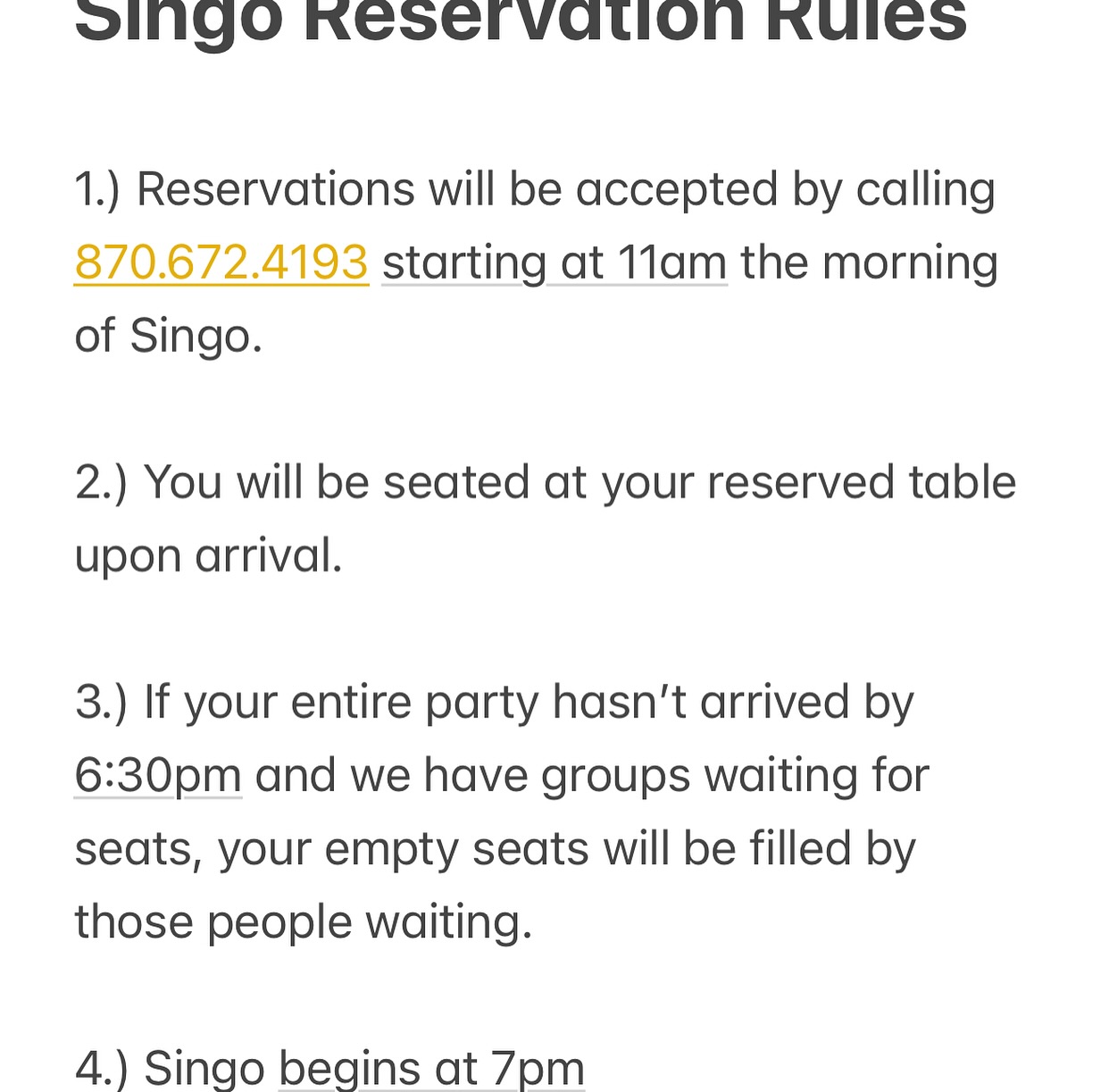Viewport: 1109px width, 1092px height.
Task: Click the text 'the morning'
Action: [x=870, y=263]
